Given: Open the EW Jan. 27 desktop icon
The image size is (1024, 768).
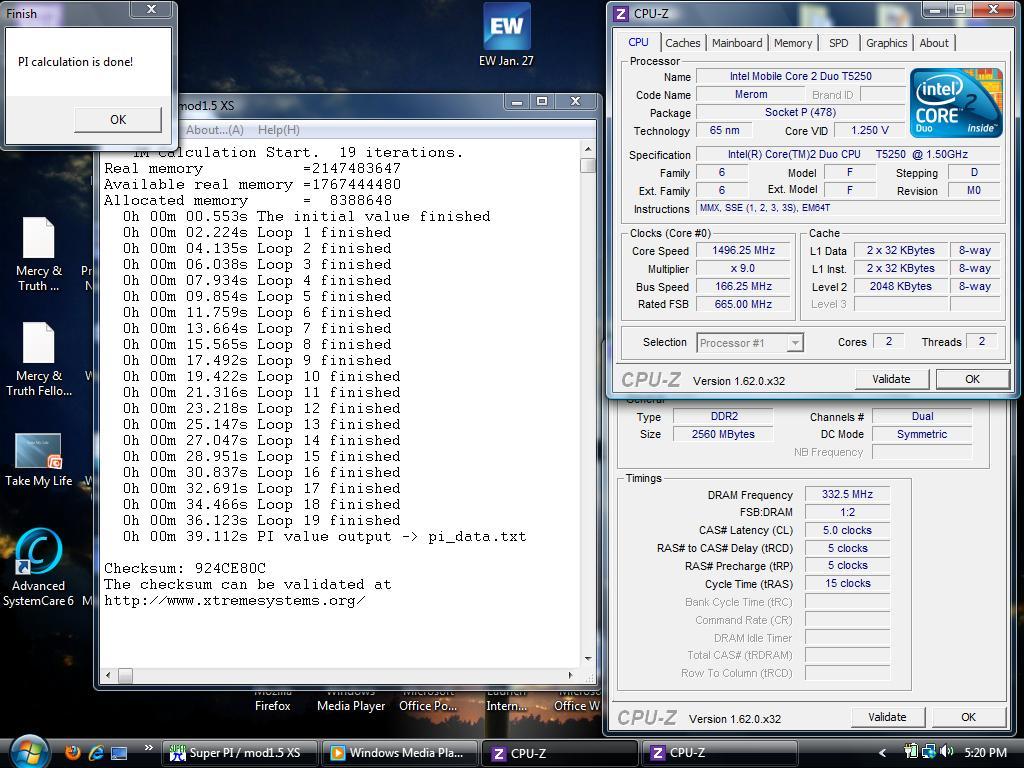Looking at the screenshot, I should [x=506, y=35].
